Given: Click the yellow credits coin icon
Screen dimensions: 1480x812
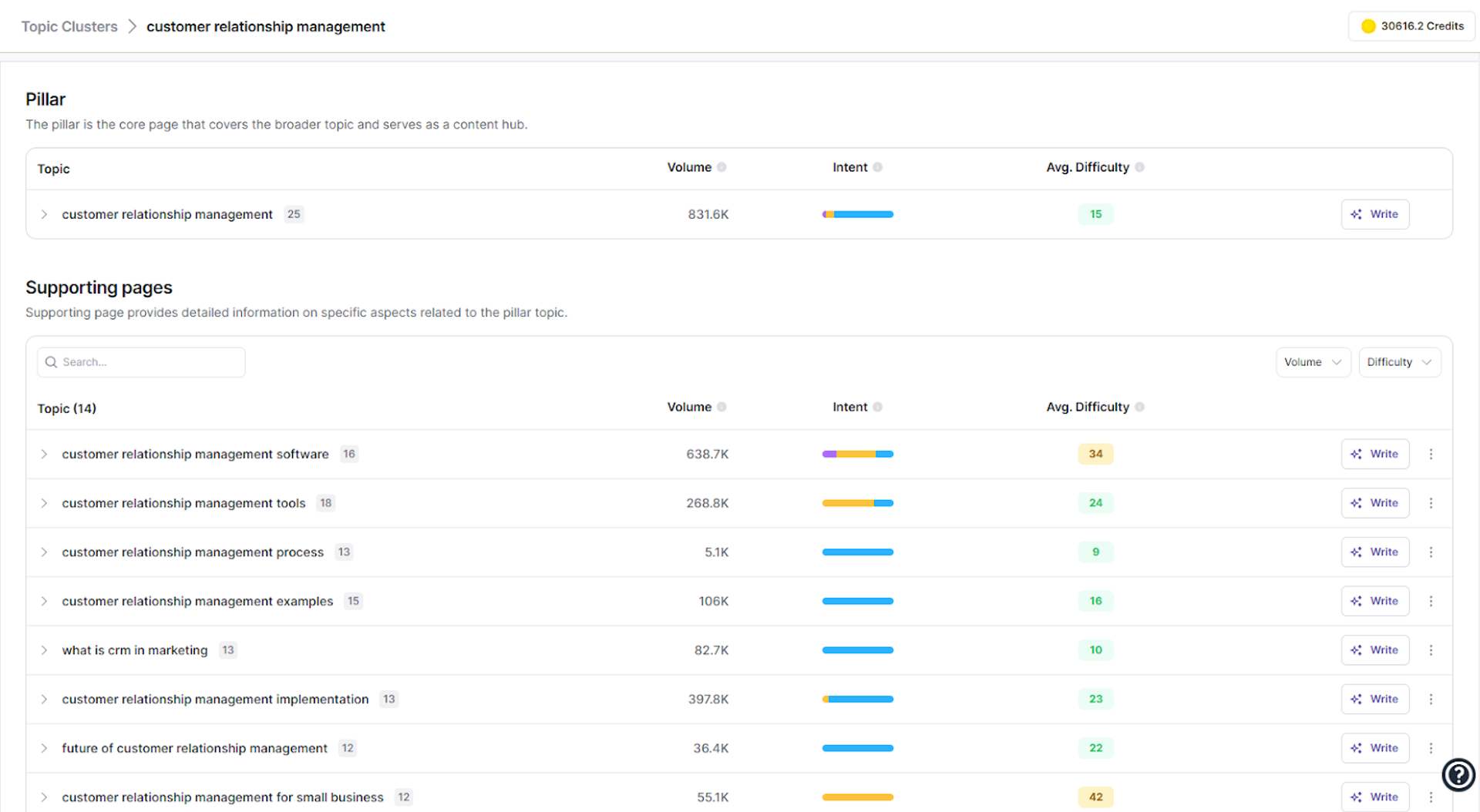Looking at the screenshot, I should (1368, 26).
